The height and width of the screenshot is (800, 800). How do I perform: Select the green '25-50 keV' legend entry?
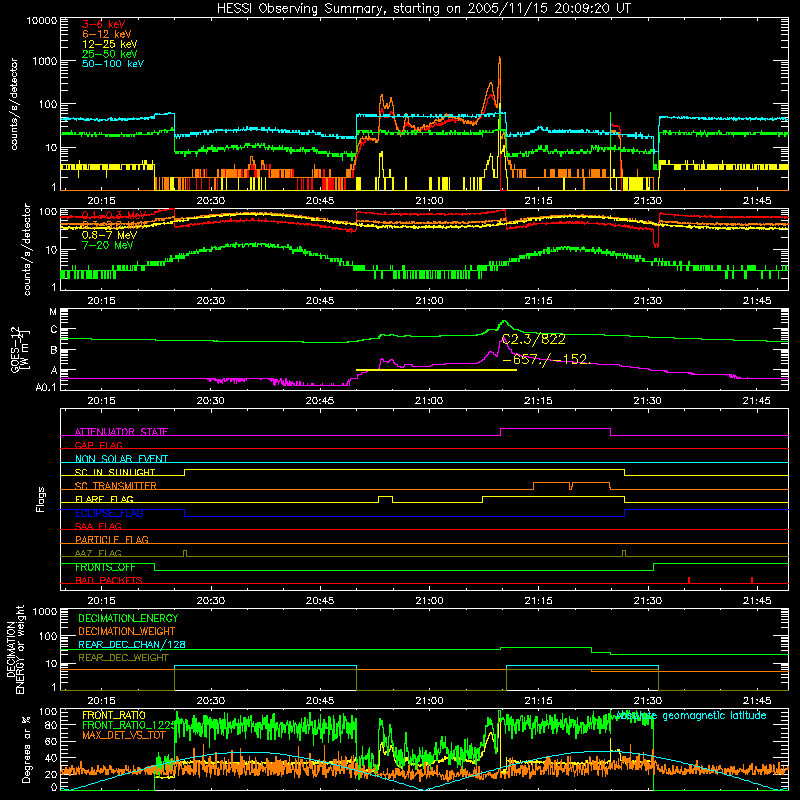[x=109, y=54]
